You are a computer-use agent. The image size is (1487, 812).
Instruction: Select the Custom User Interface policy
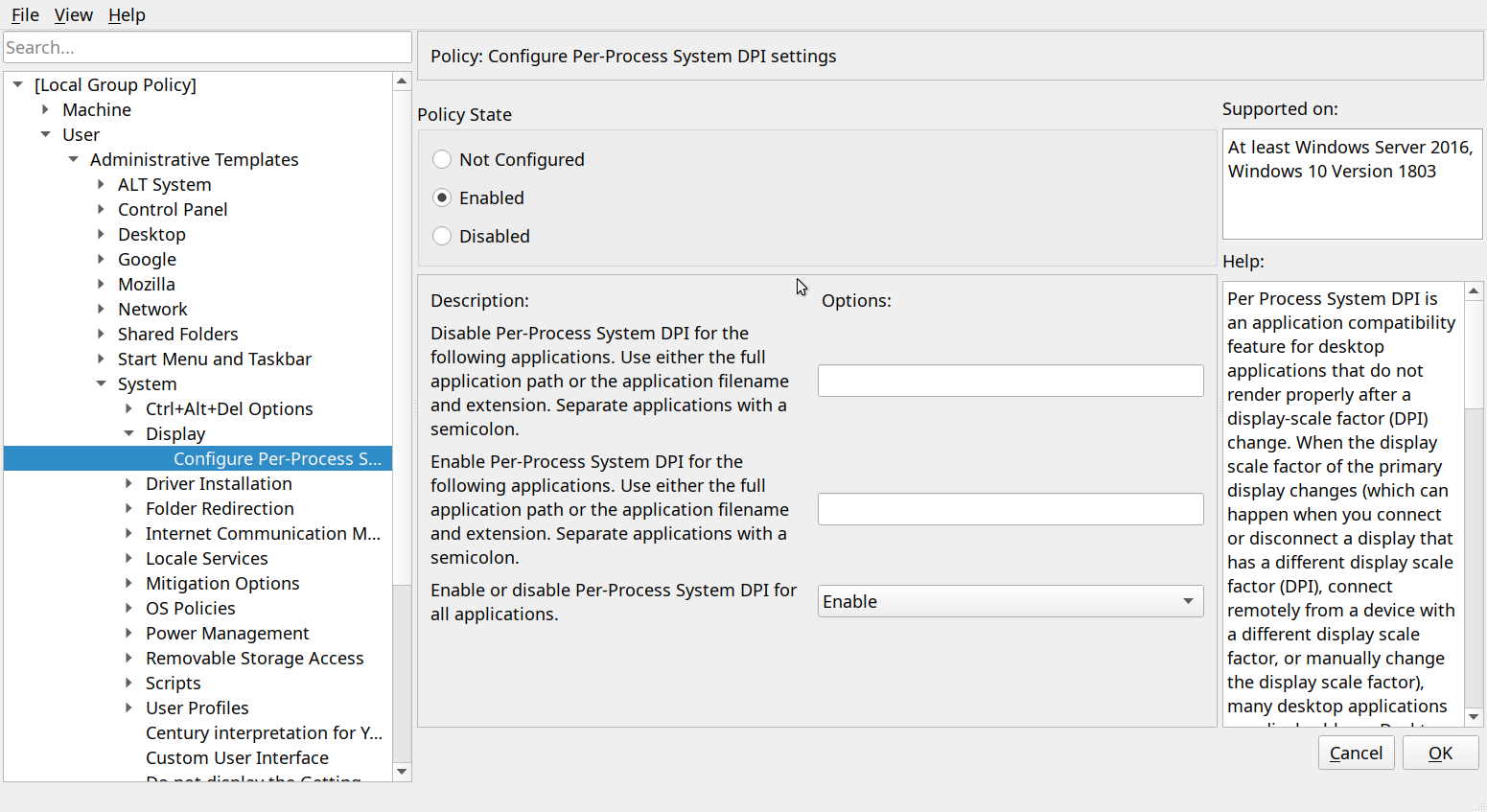237,757
